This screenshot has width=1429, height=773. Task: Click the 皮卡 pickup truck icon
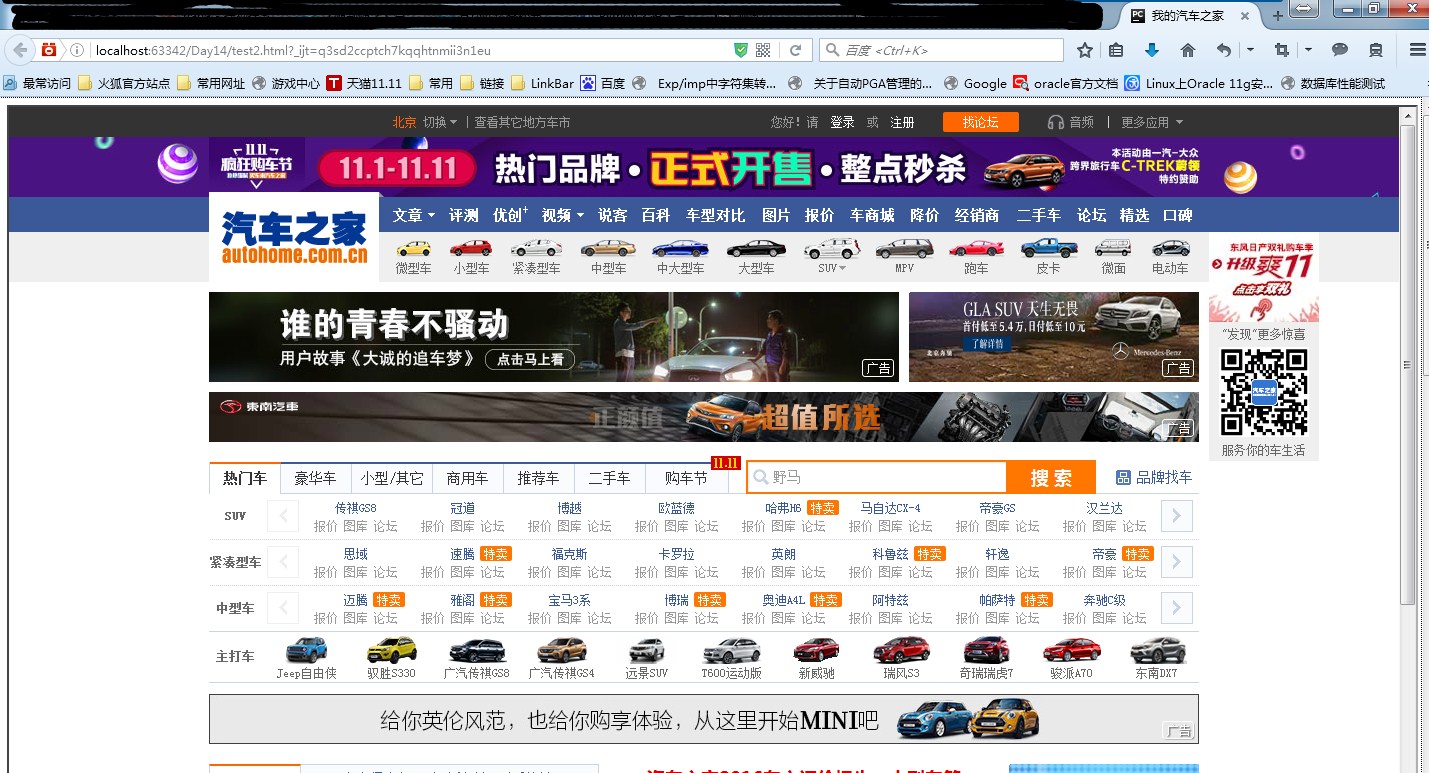pyautogui.click(x=1049, y=247)
